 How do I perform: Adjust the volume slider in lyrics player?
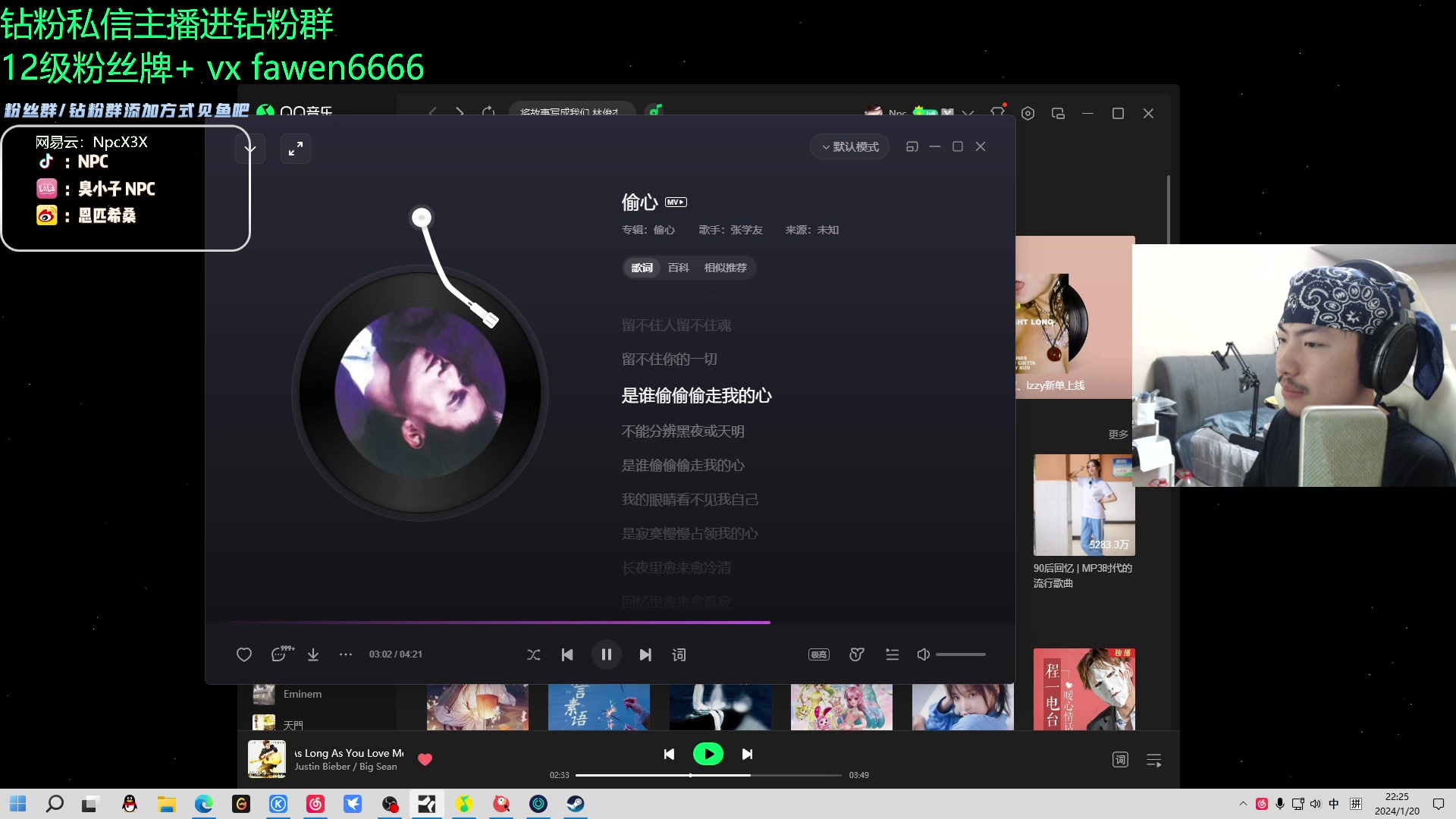(961, 654)
